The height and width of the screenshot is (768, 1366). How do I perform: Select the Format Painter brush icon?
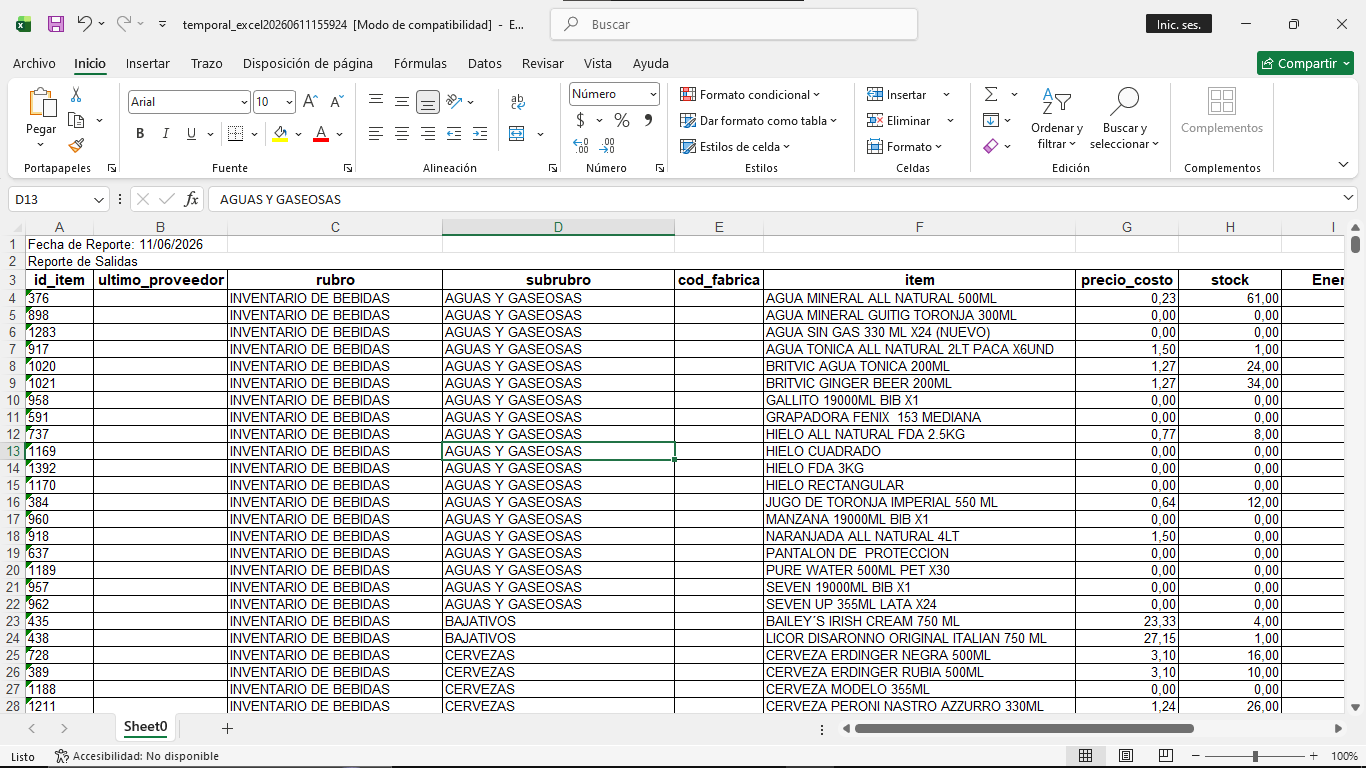click(x=77, y=146)
